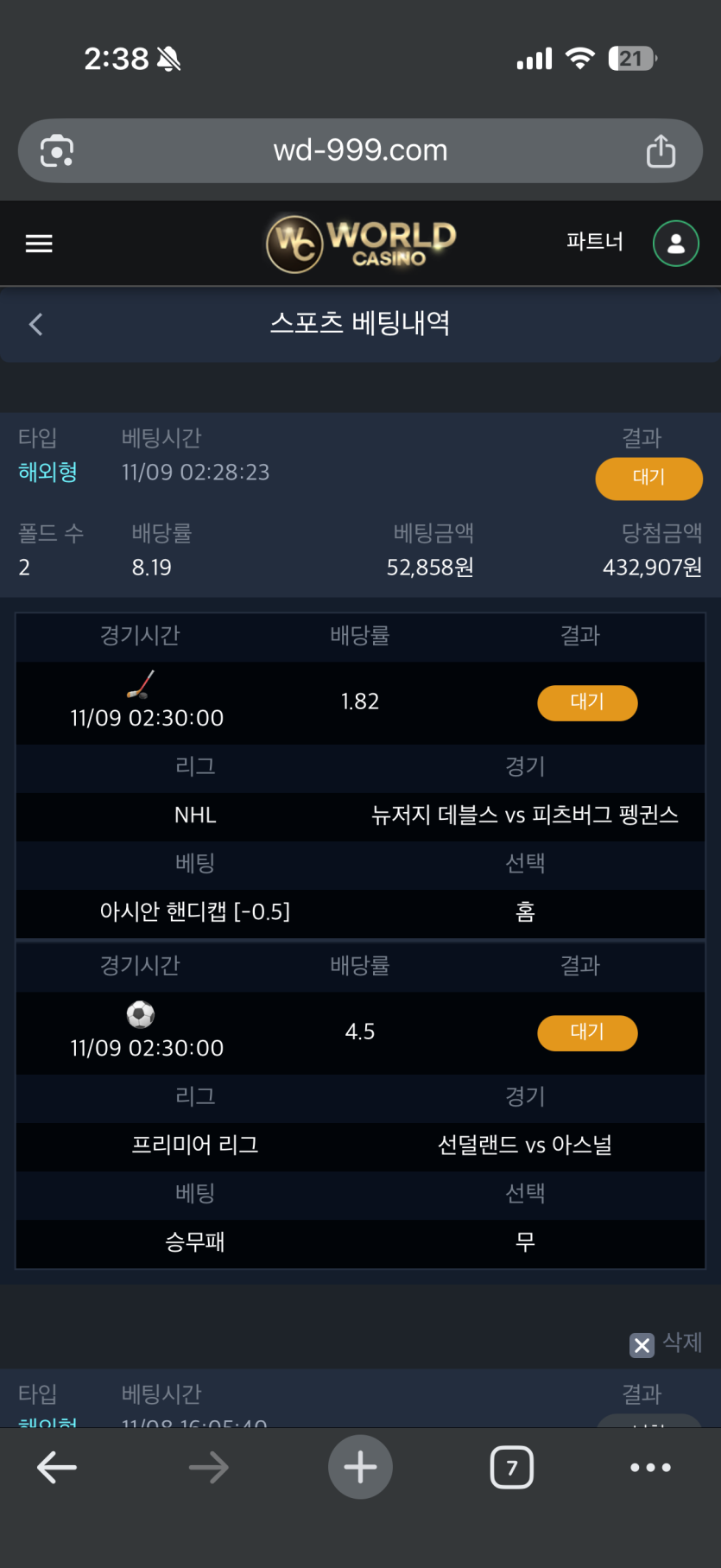Viewport: 721px width, 1568px height.
Task: Open the tab switcher showing 7 tabs
Action: [x=512, y=1467]
